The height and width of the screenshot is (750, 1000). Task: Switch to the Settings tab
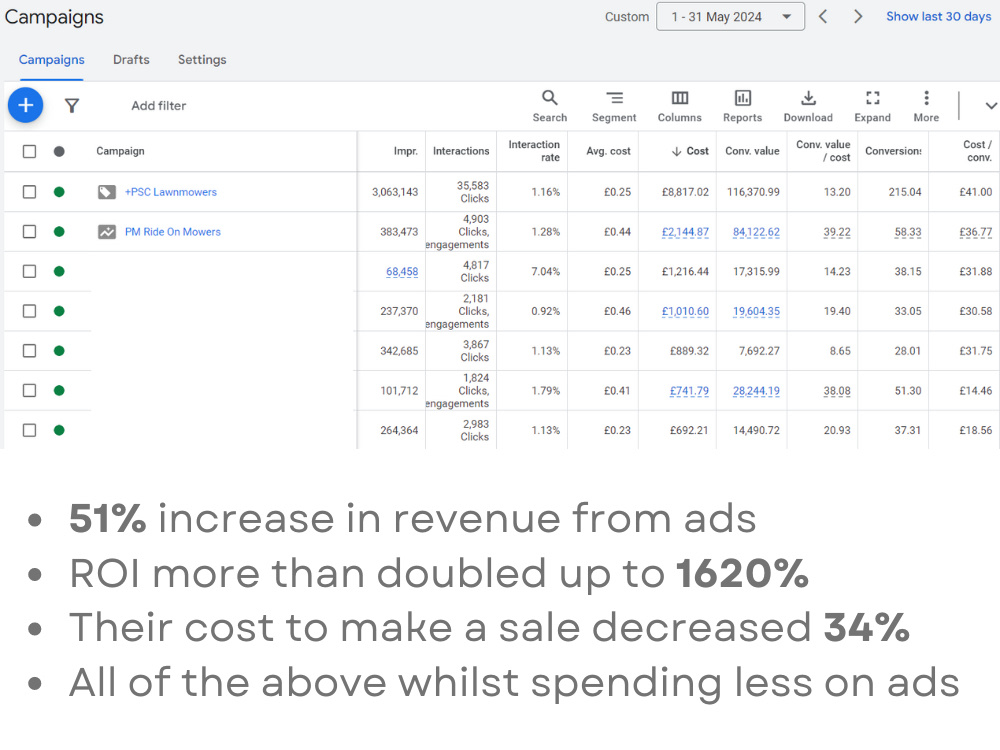pos(202,60)
